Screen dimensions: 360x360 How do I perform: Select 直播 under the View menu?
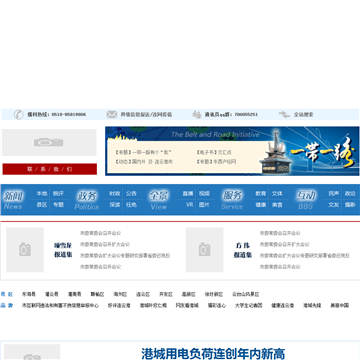click(188, 194)
